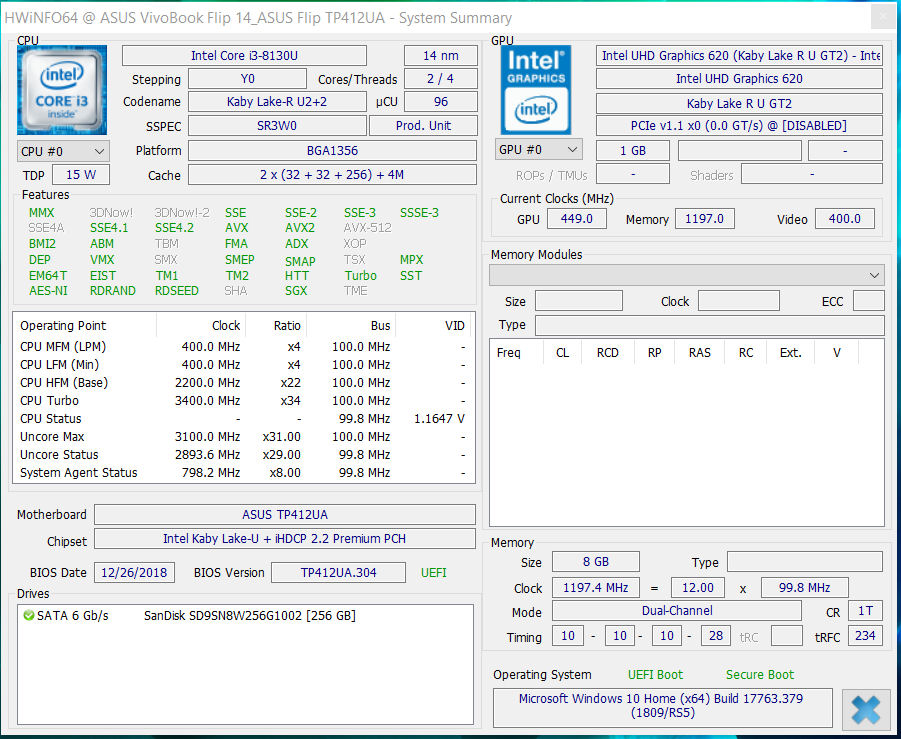Select the SGX feature label
901x739 pixels.
point(296,291)
